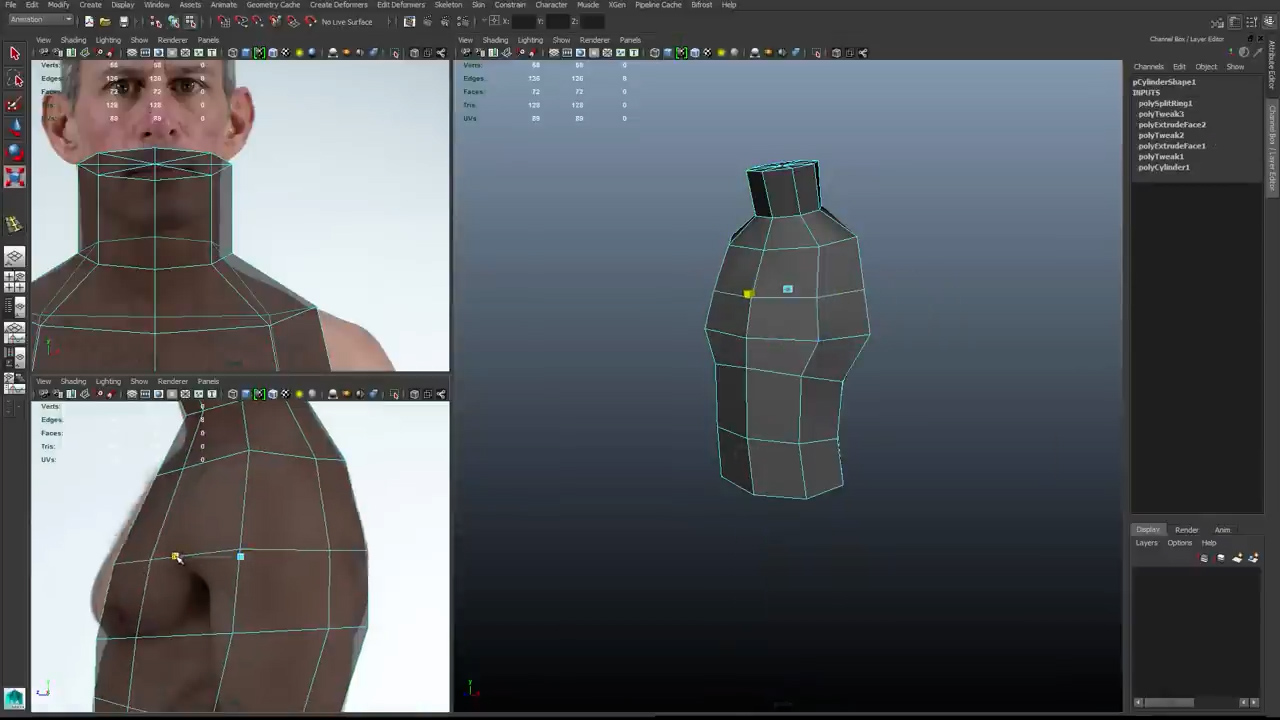This screenshot has width=1280, height=720.
Task: Activate the Scale tool icon
Action: (x=15, y=177)
